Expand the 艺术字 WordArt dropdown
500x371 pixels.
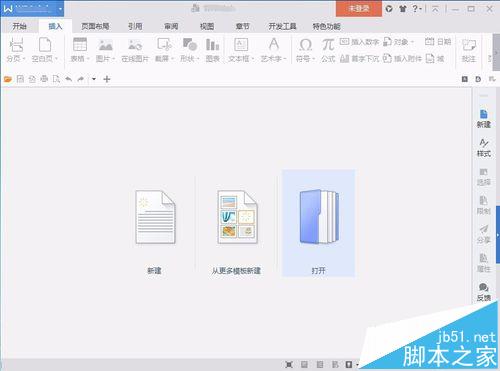click(x=285, y=59)
